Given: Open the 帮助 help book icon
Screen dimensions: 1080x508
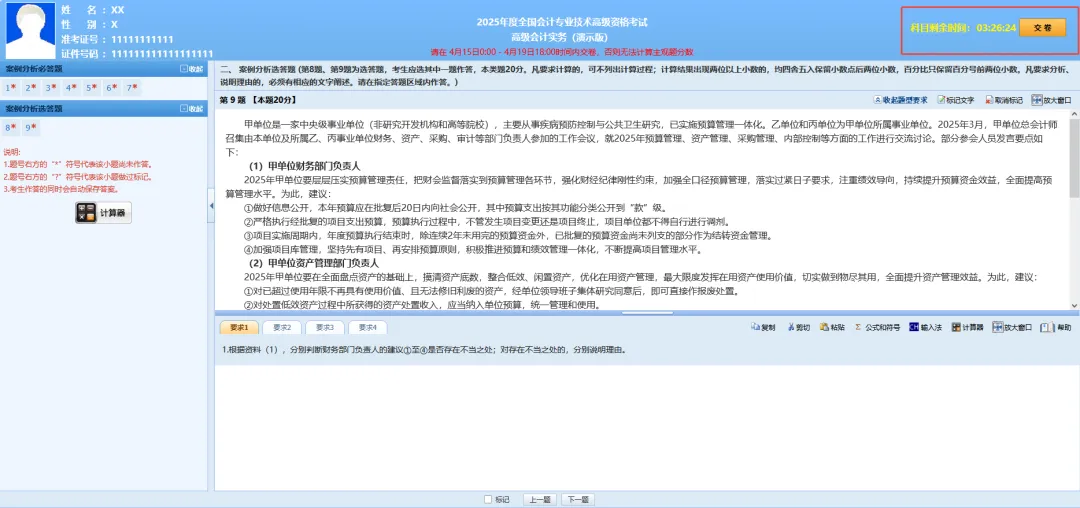Looking at the screenshot, I should [1056, 328].
